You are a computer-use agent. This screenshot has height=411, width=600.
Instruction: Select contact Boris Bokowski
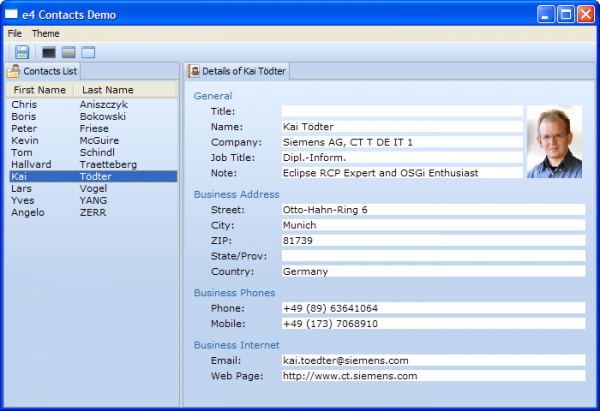point(93,116)
